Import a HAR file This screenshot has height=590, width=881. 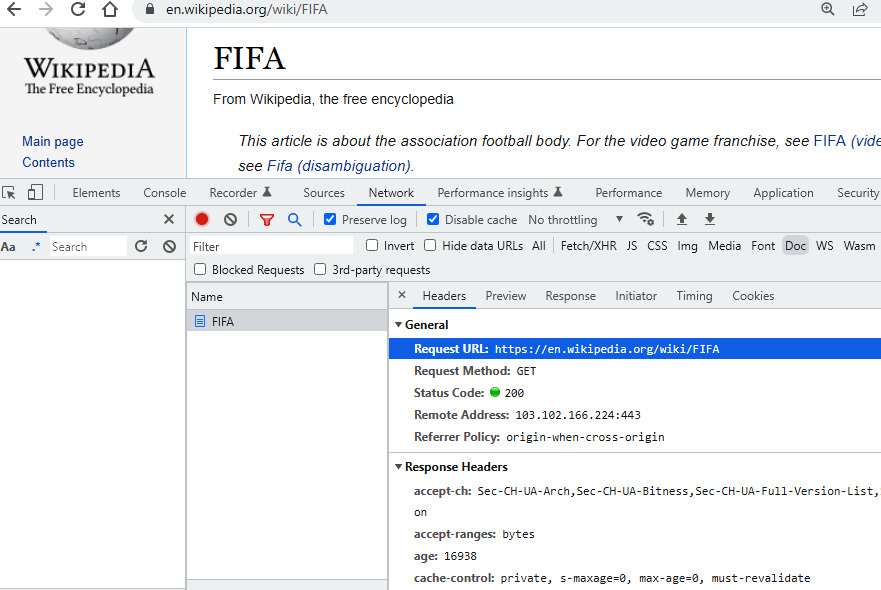click(682, 219)
